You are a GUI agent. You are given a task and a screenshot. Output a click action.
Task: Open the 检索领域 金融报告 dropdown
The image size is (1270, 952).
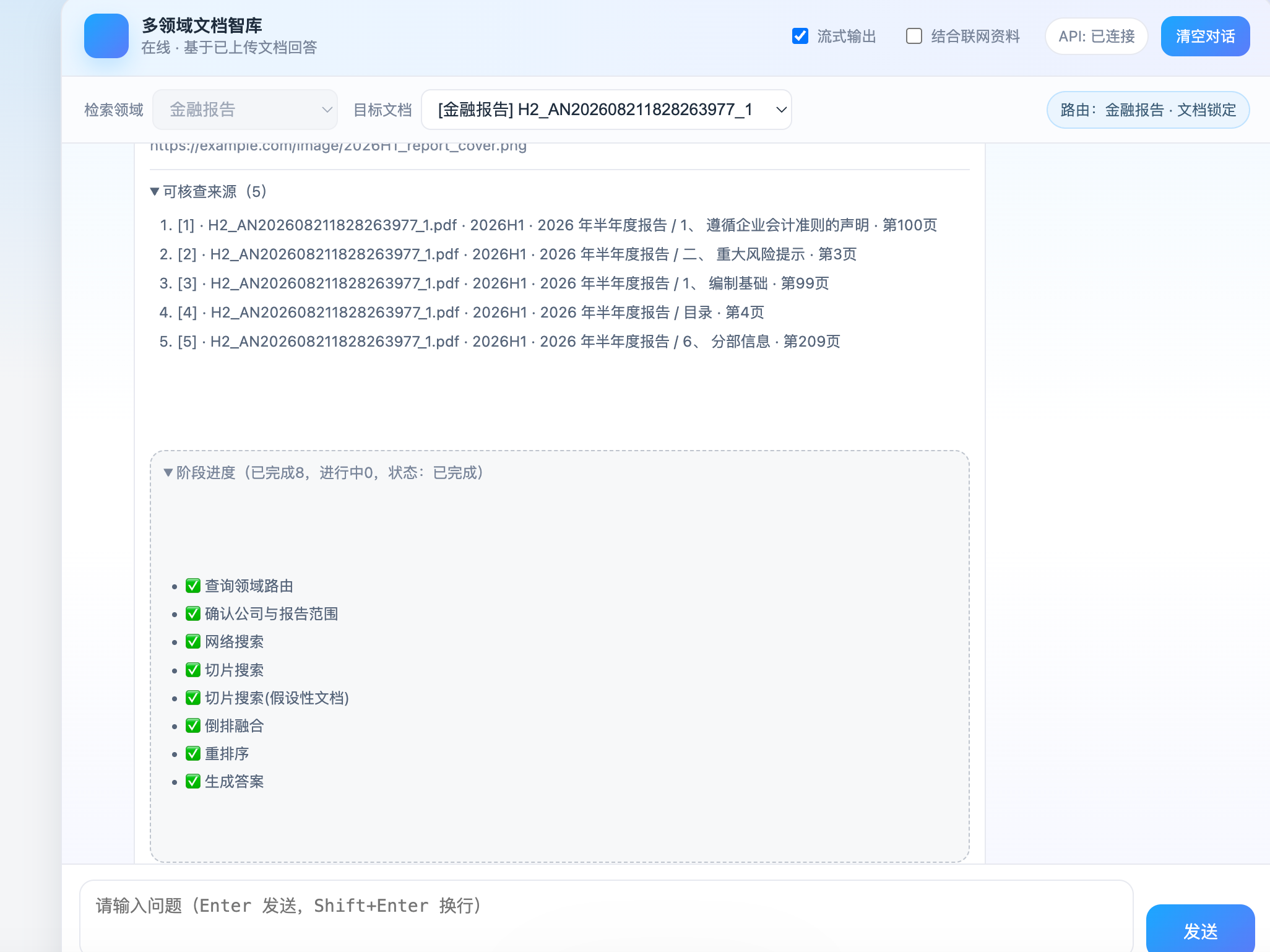(x=245, y=110)
